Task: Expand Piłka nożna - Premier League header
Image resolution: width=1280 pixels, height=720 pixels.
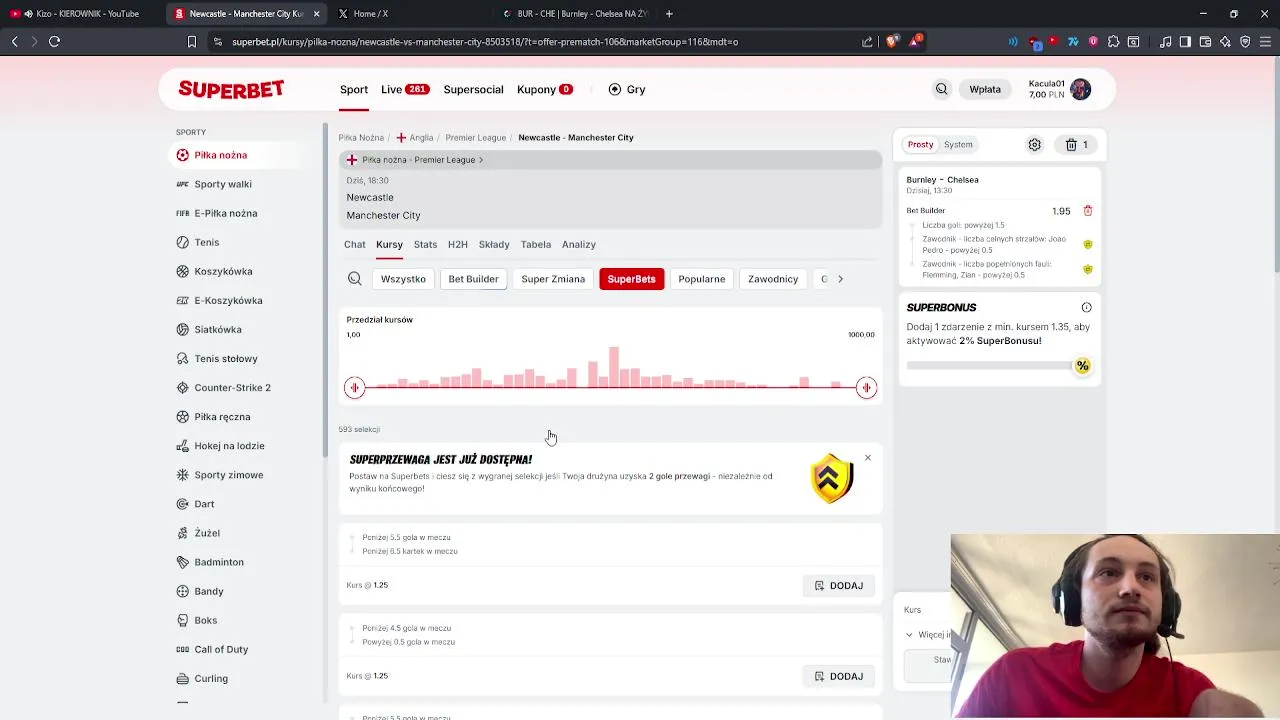Action: pyautogui.click(x=610, y=160)
